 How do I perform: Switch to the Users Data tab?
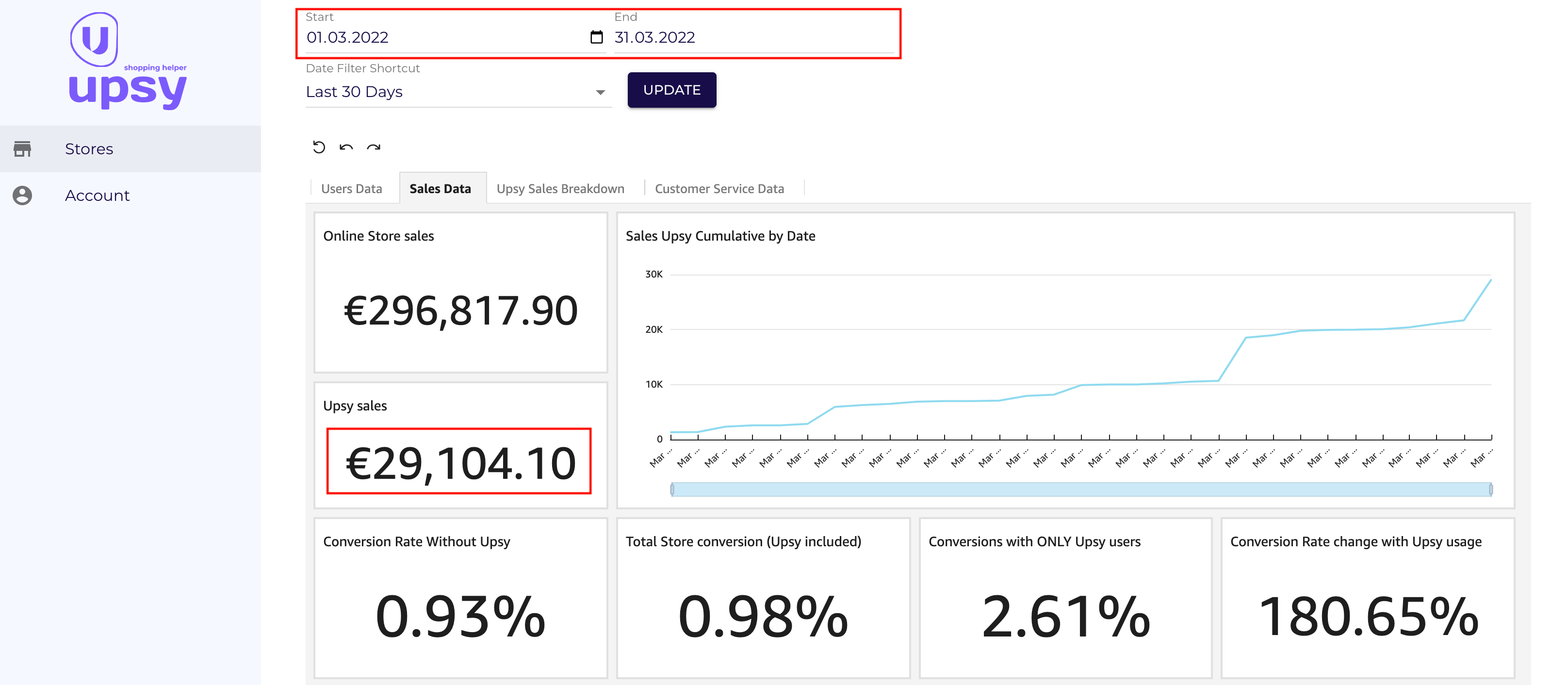click(x=352, y=189)
